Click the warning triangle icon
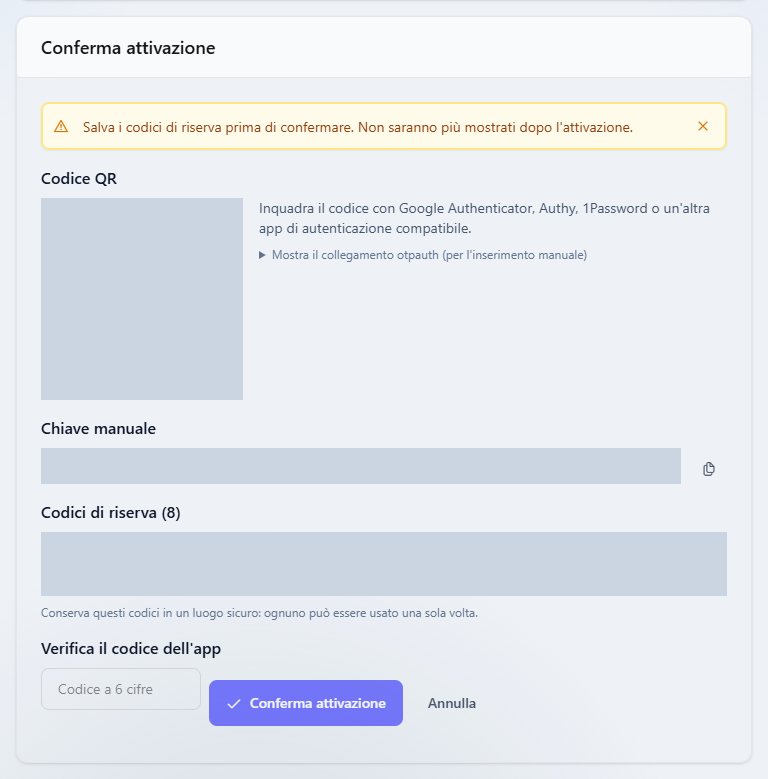Screen dimensions: 768x779 (x=61, y=127)
